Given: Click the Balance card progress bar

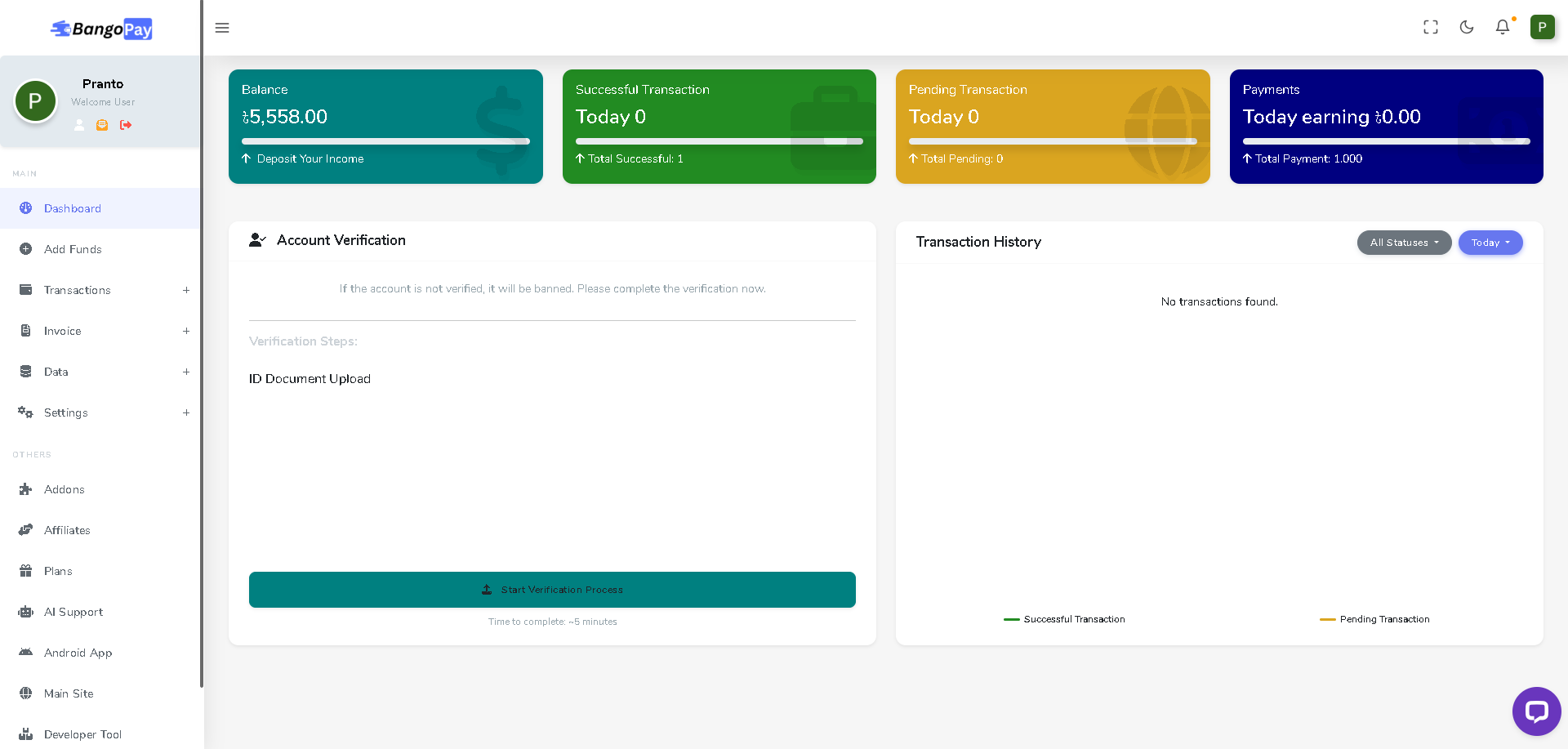Looking at the screenshot, I should click(385, 140).
